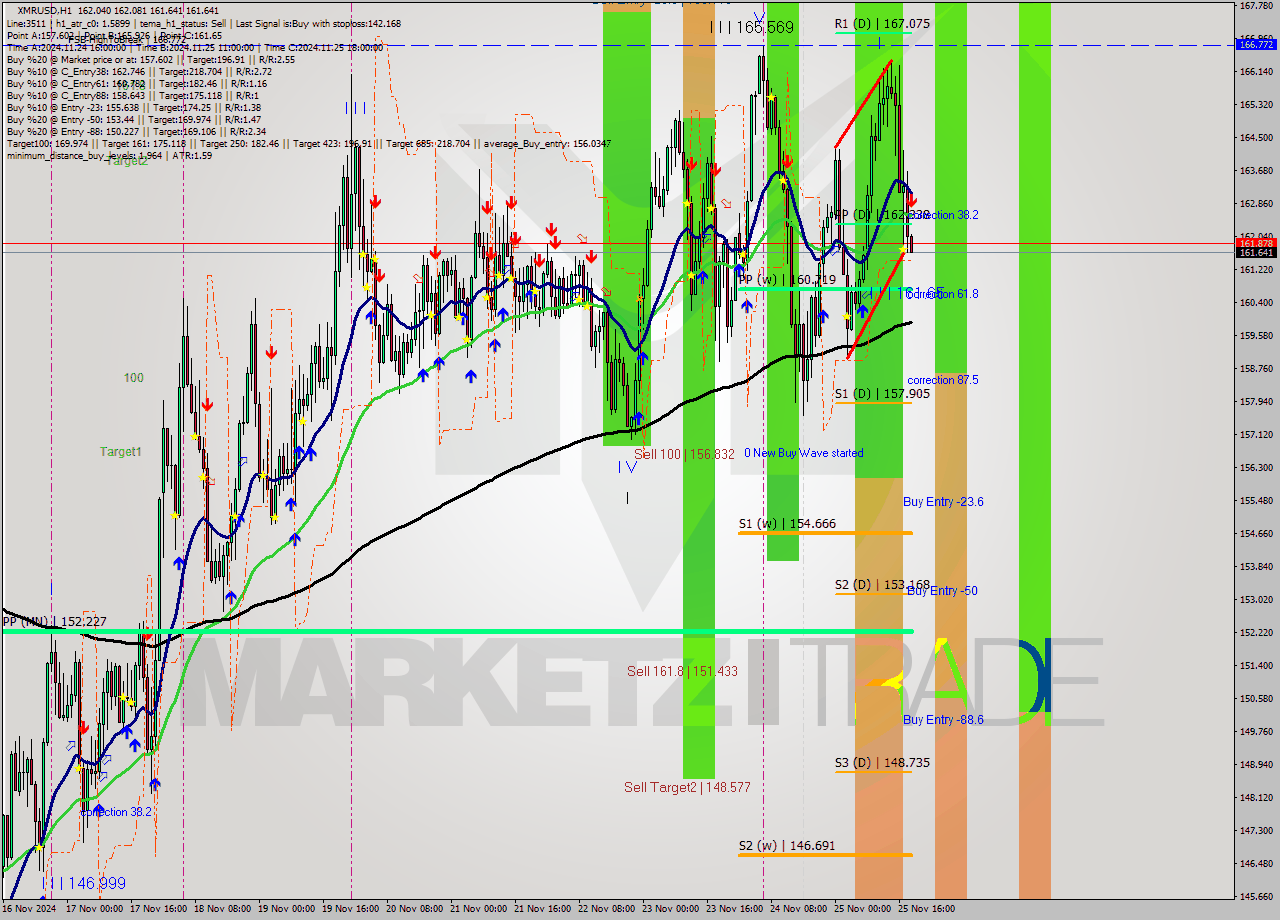
Task: Click '22 Nov 08:00' on the time axis
Action: click(606, 910)
